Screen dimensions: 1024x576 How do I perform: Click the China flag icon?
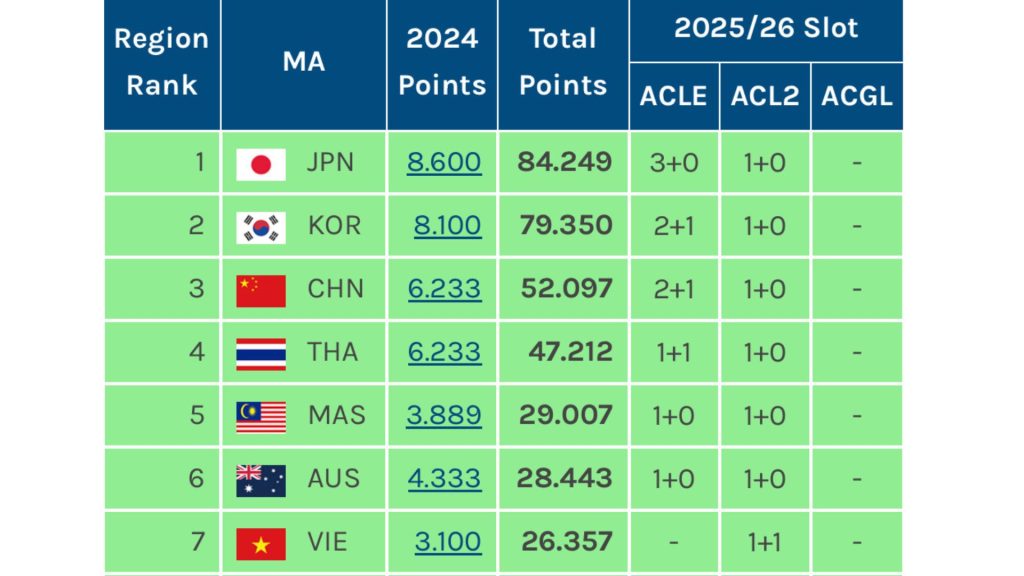coord(261,291)
